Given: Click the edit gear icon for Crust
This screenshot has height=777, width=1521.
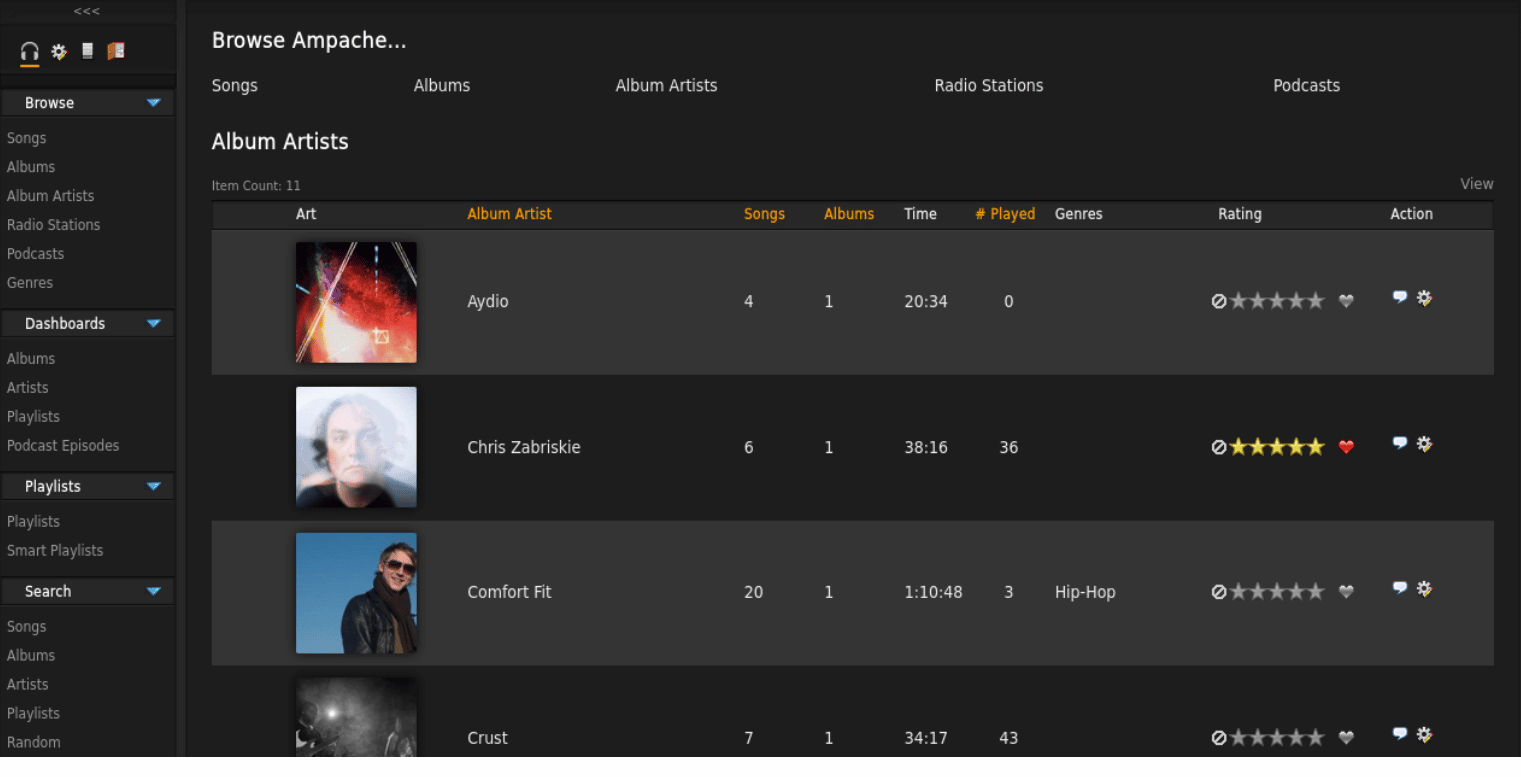Looking at the screenshot, I should click(1424, 735).
